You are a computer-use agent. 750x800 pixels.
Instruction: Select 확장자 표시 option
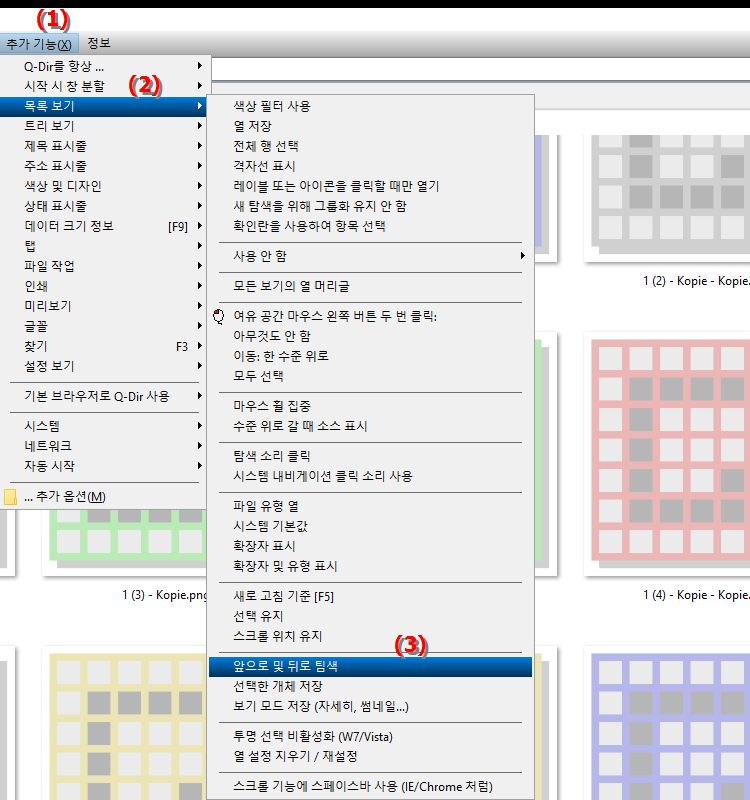click(370, 546)
